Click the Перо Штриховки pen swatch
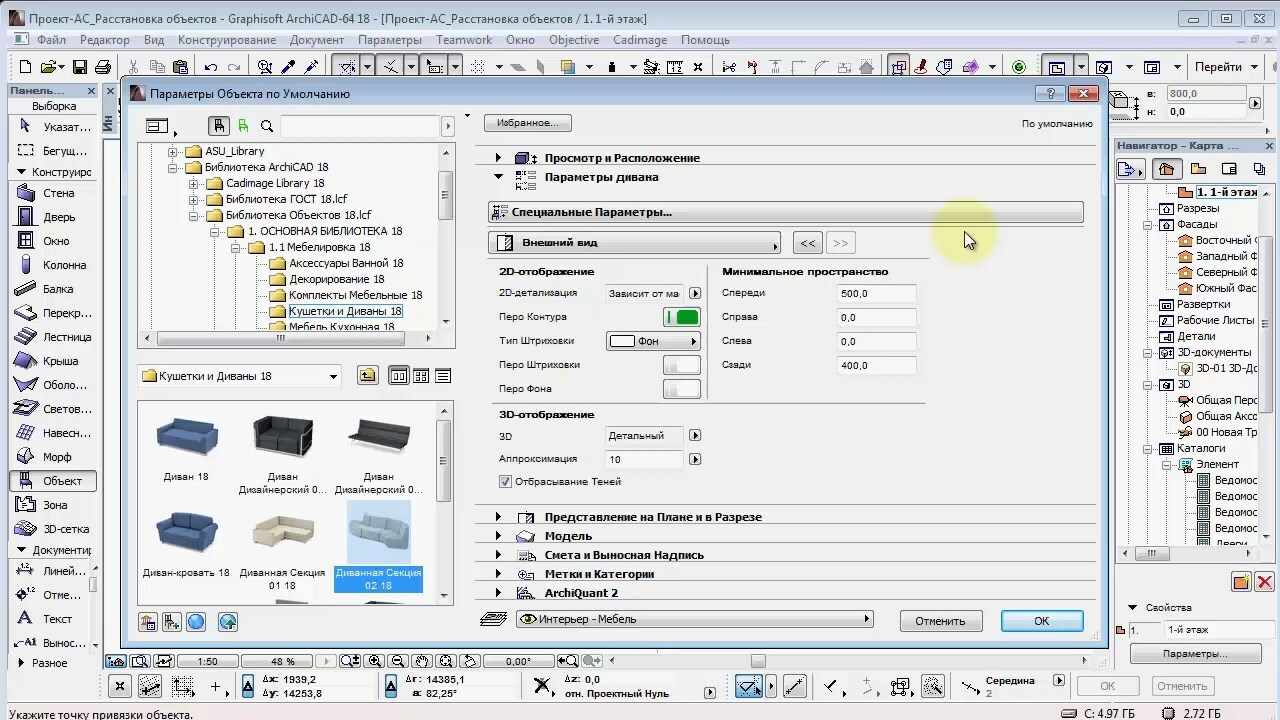 [682, 365]
